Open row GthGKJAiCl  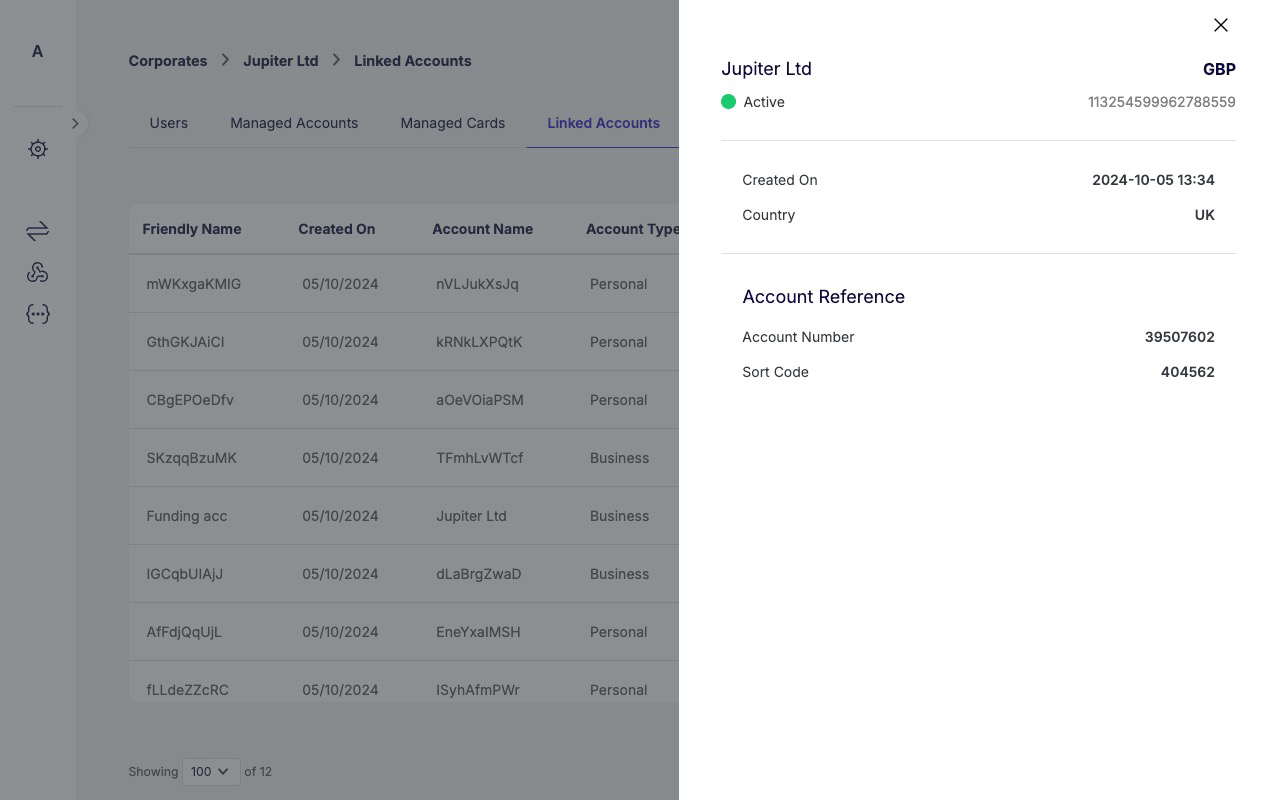tap(404, 342)
